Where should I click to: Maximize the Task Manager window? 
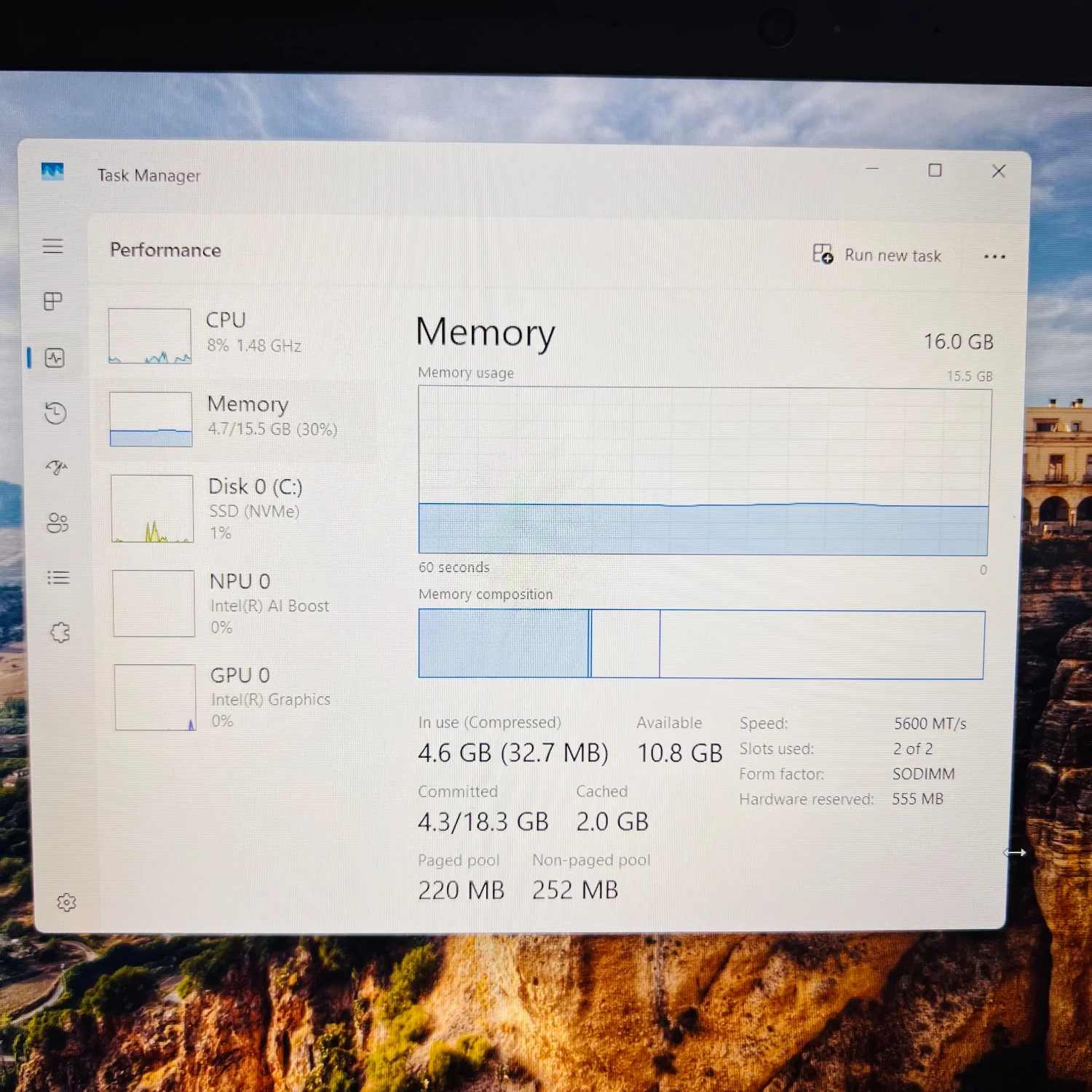(935, 170)
